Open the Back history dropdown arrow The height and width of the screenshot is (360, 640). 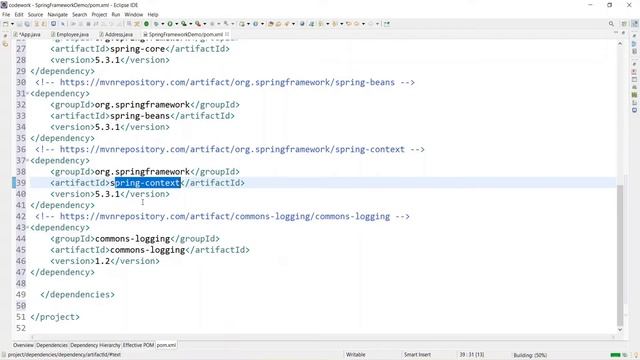[363, 24]
